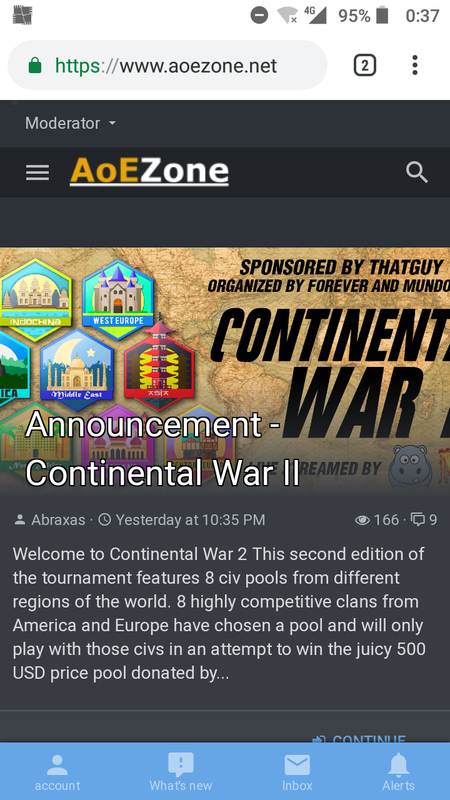Screen dimensions: 450x800
Task: Click the Continue link under the article
Action: (359, 739)
